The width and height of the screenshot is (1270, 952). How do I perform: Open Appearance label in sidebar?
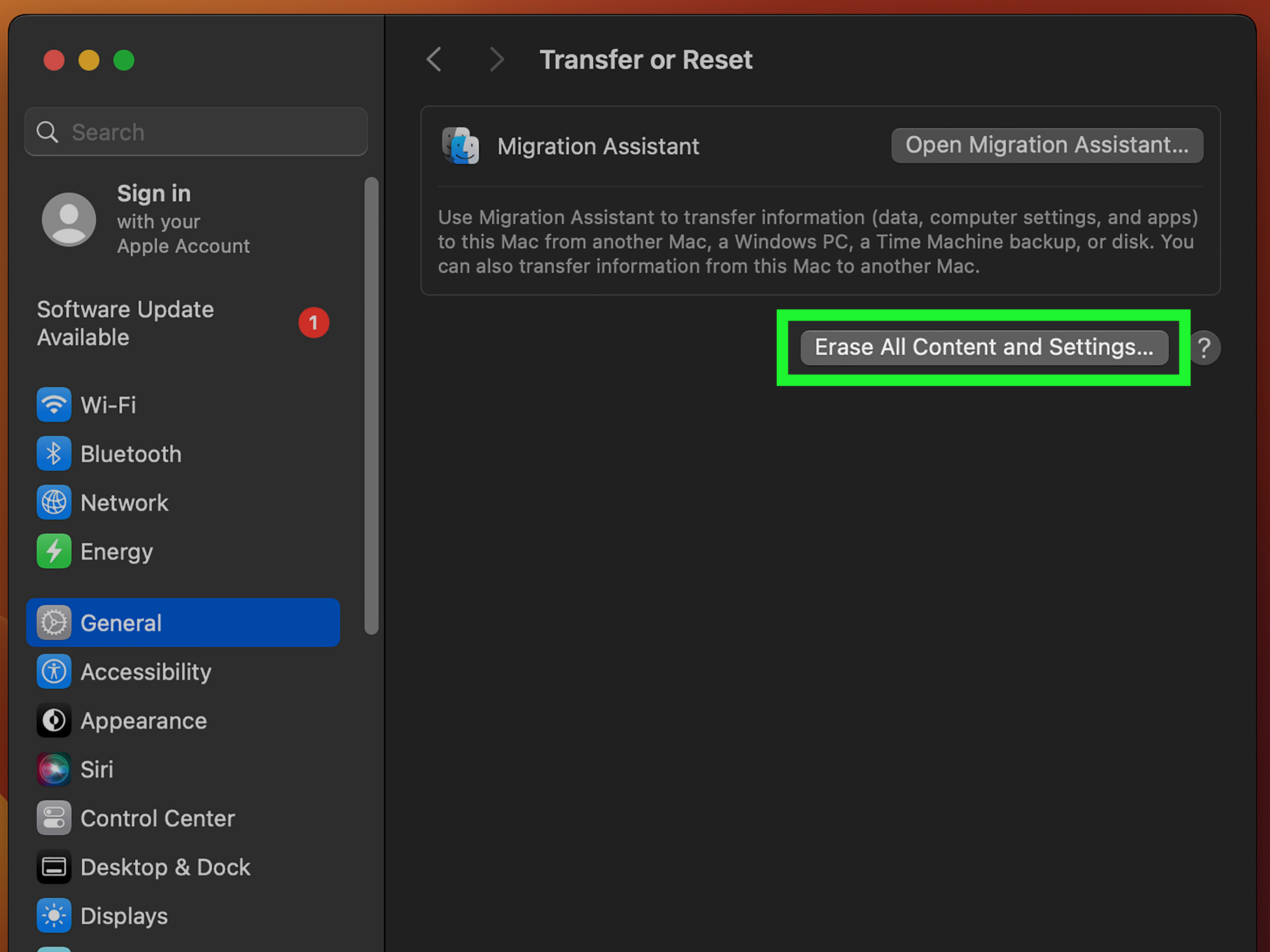[144, 721]
